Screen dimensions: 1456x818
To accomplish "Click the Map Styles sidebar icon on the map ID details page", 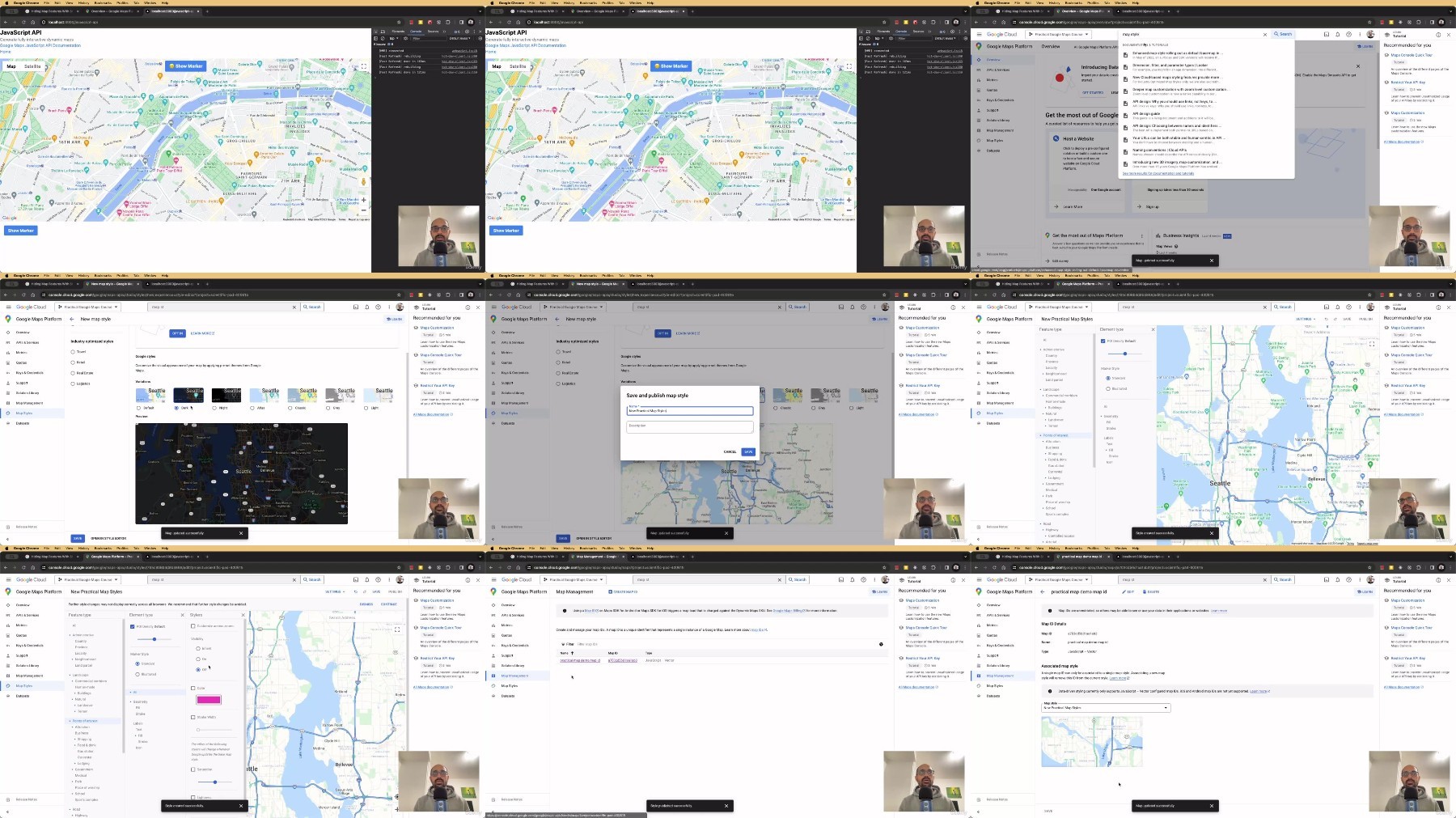I will [x=979, y=685].
